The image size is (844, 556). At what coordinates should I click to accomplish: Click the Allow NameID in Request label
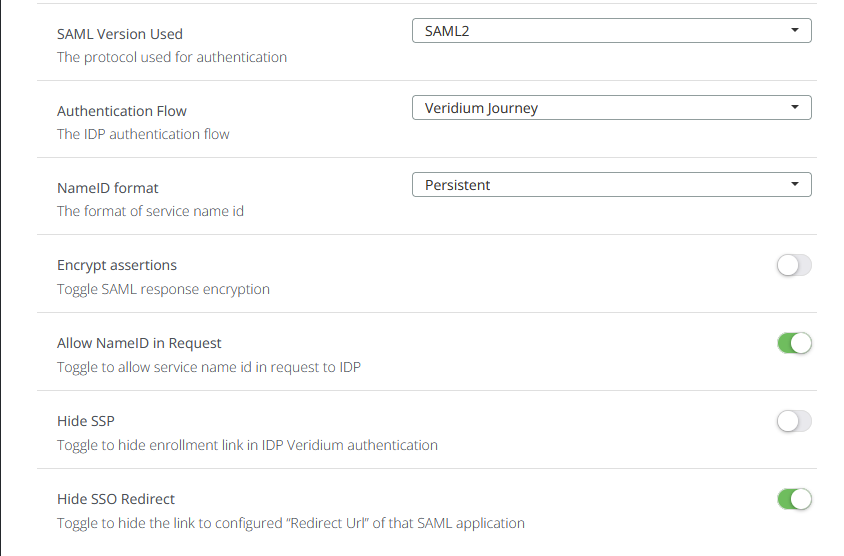tap(139, 343)
